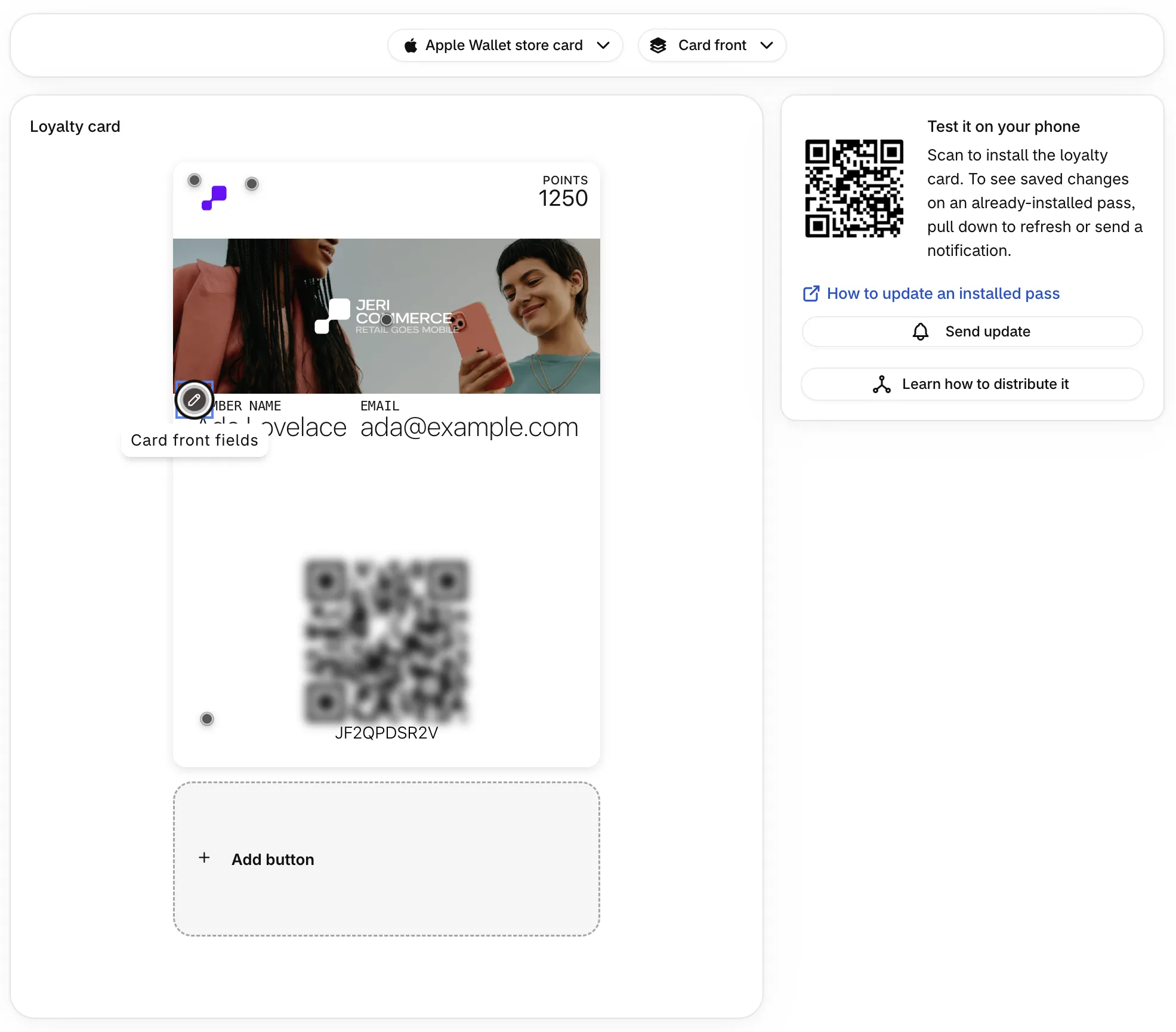
Task: Click the ada@example.com email value
Action: pyautogui.click(x=470, y=427)
